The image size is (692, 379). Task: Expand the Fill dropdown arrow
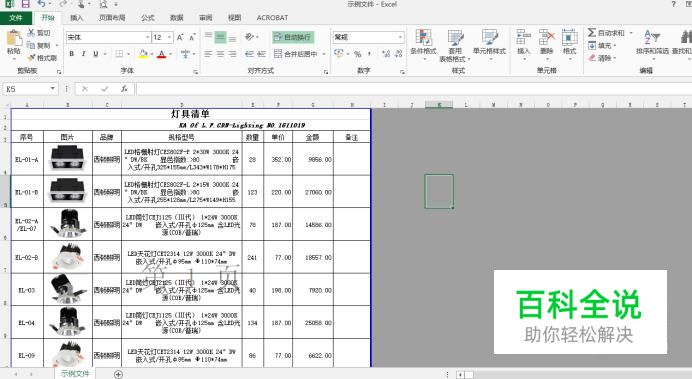click(615, 45)
